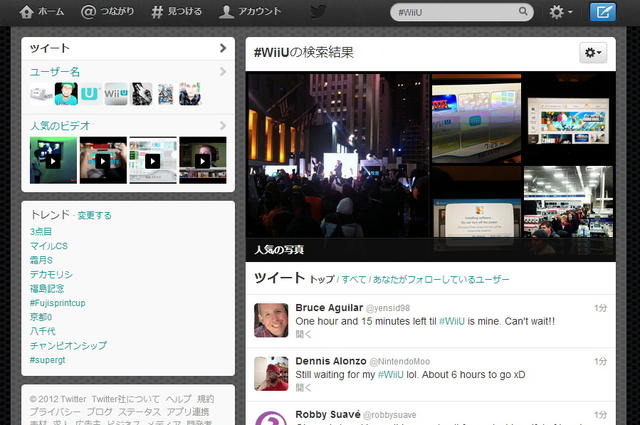Click the Twitter bird logo in top bar
The height and width of the screenshot is (425, 640).
(x=318, y=11)
